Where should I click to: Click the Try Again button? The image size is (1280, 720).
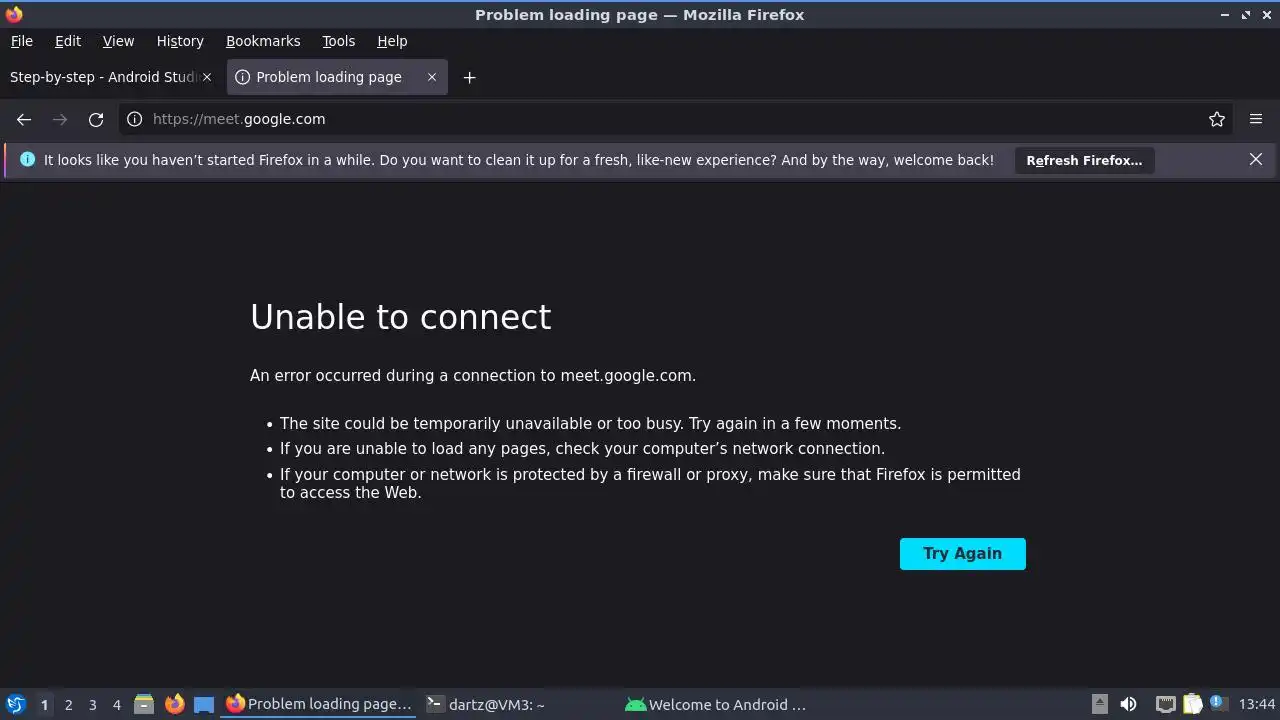pos(962,554)
